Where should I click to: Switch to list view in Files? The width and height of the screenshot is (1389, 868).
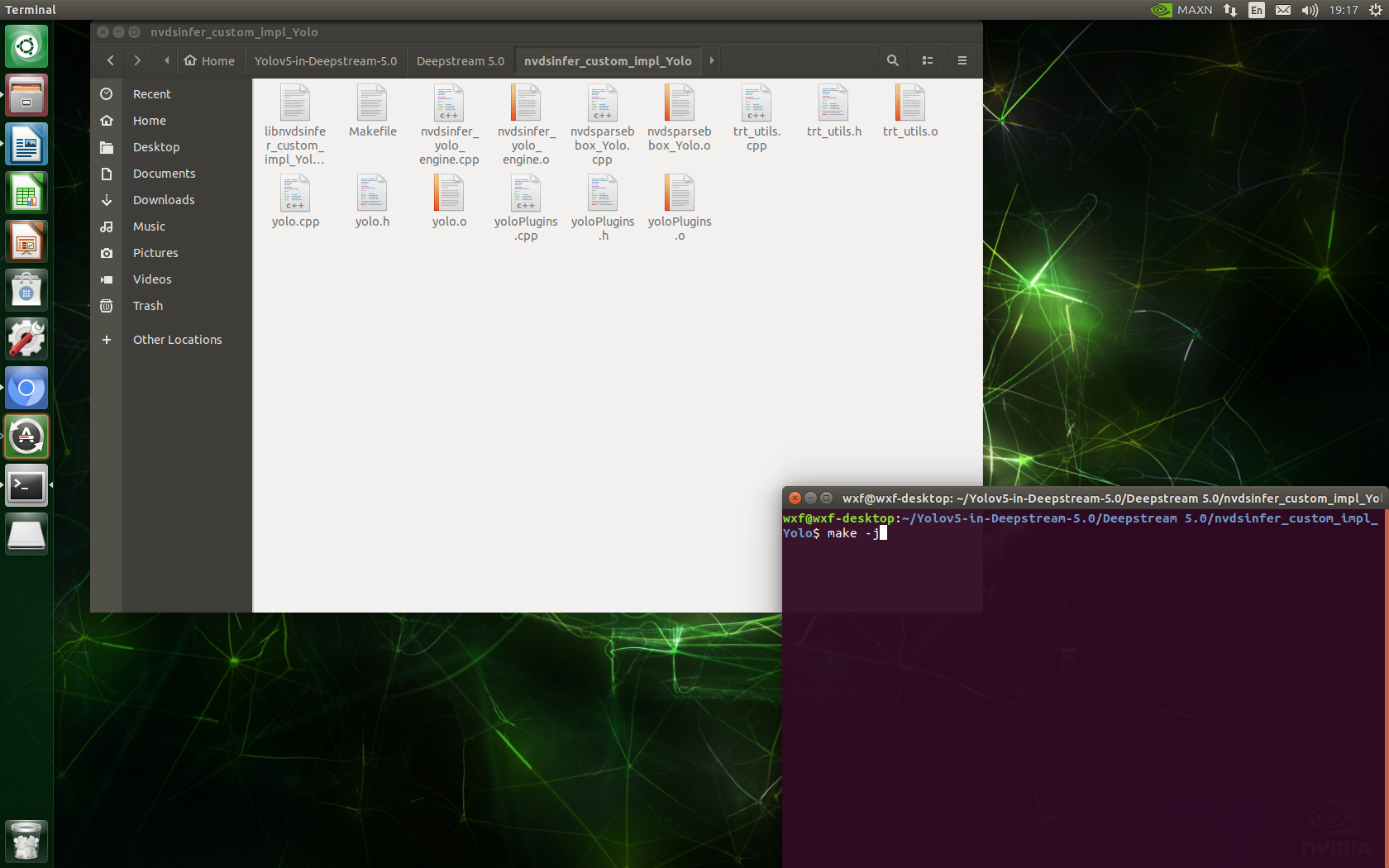click(927, 60)
